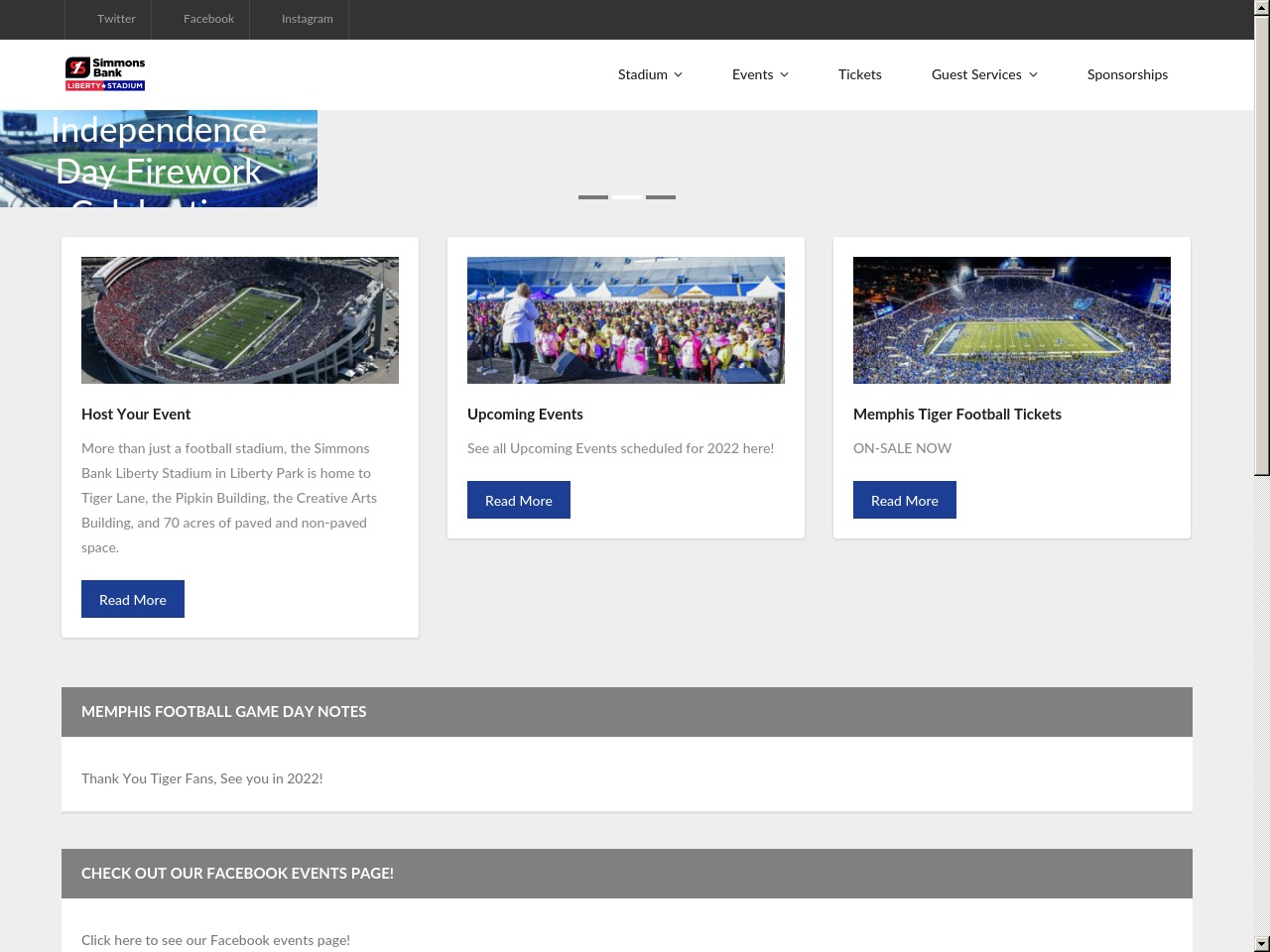The width and height of the screenshot is (1270, 952).
Task: Expand the Stadium menu chevron
Action: tap(679, 74)
